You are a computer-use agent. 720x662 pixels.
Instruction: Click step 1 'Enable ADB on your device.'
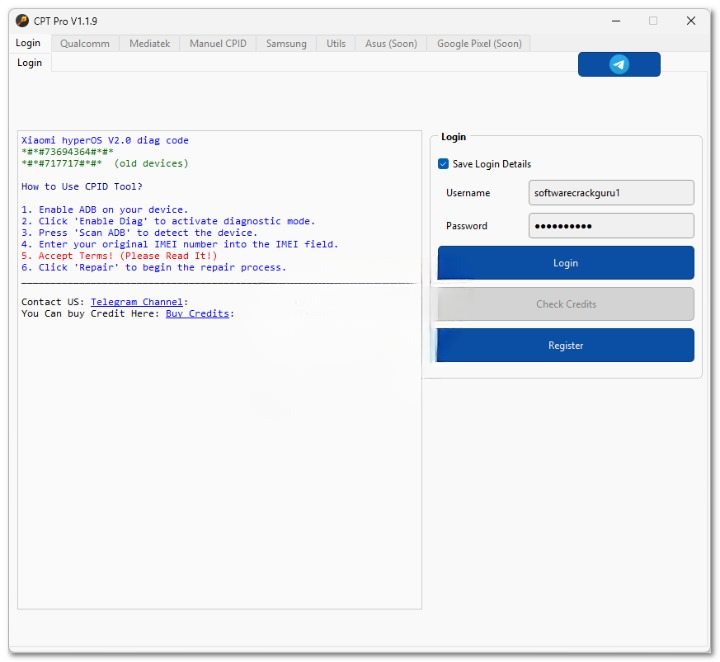coord(105,209)
